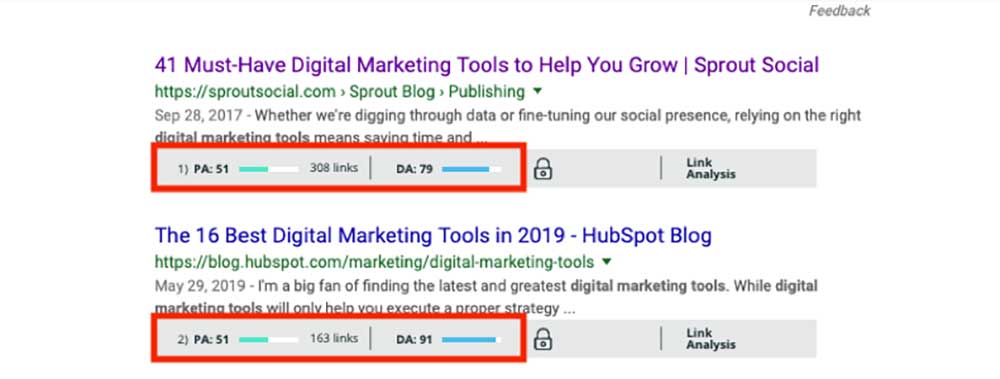This screenshot has height=379, width=1000.
Task: Open Link Analysis for the Sprout Social result
Action: click(x=710, y=168)
